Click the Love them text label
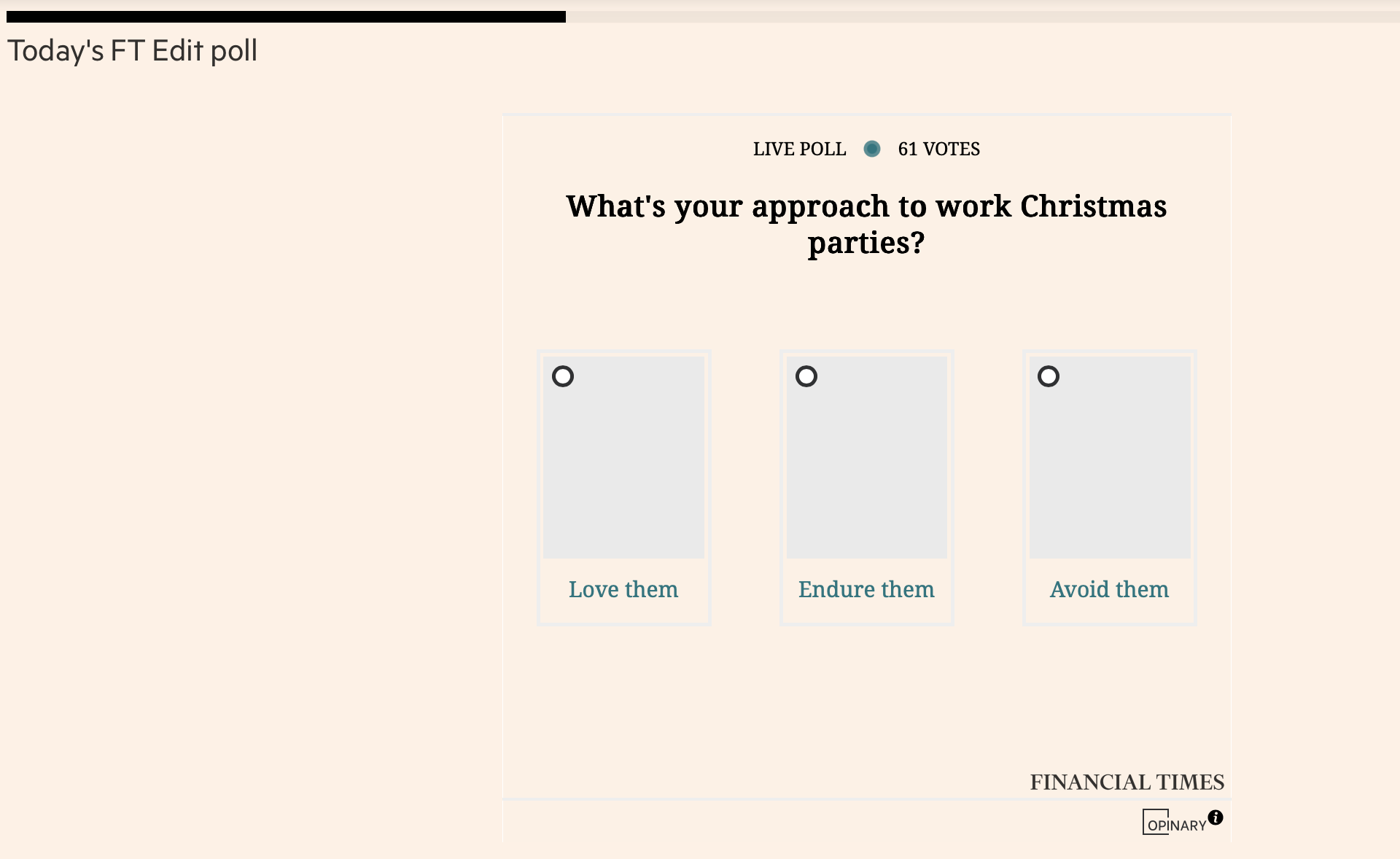 point(623,589)
